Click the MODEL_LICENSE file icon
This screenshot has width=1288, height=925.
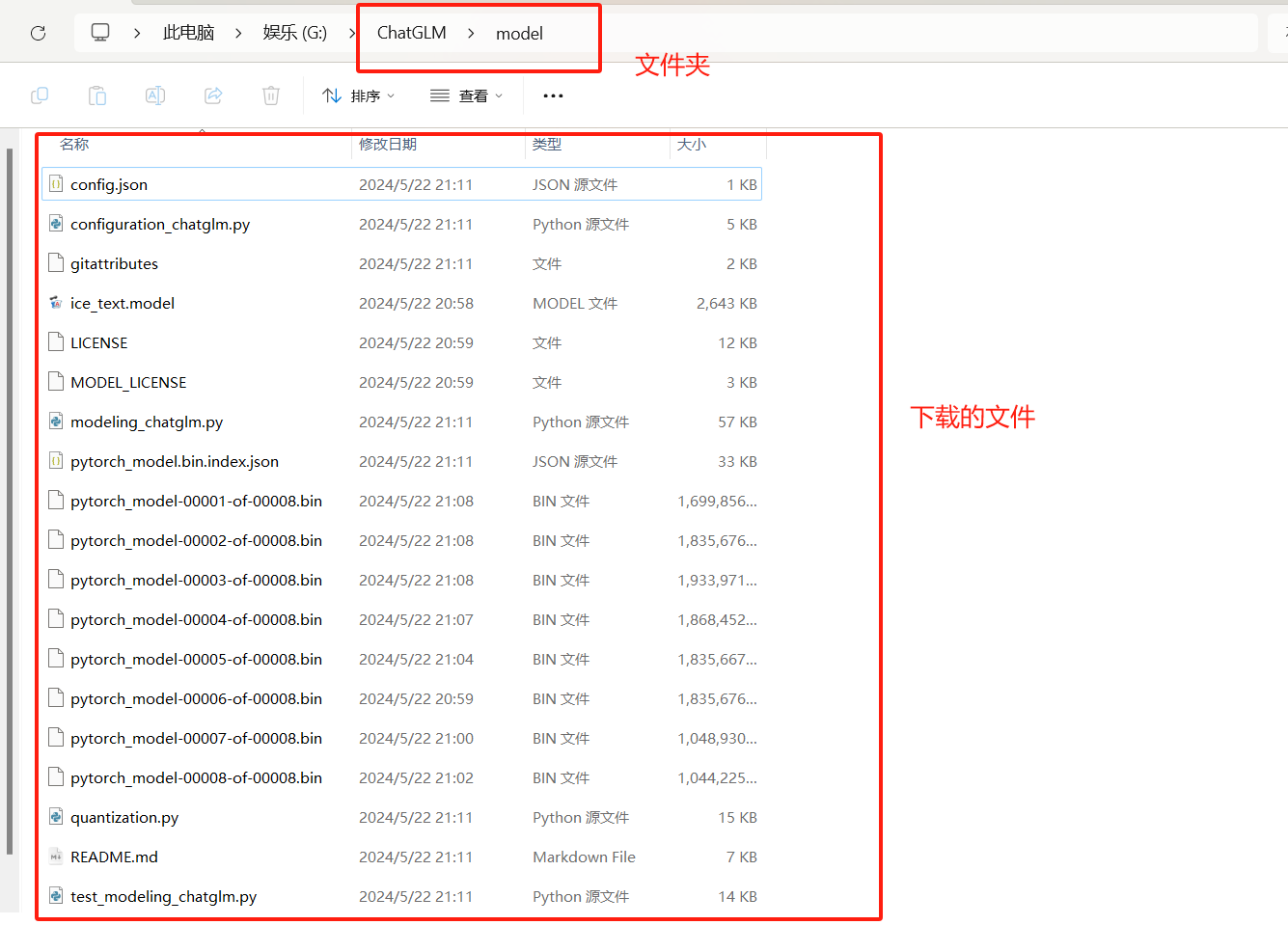pyautogui.click(x=56, y=381)
